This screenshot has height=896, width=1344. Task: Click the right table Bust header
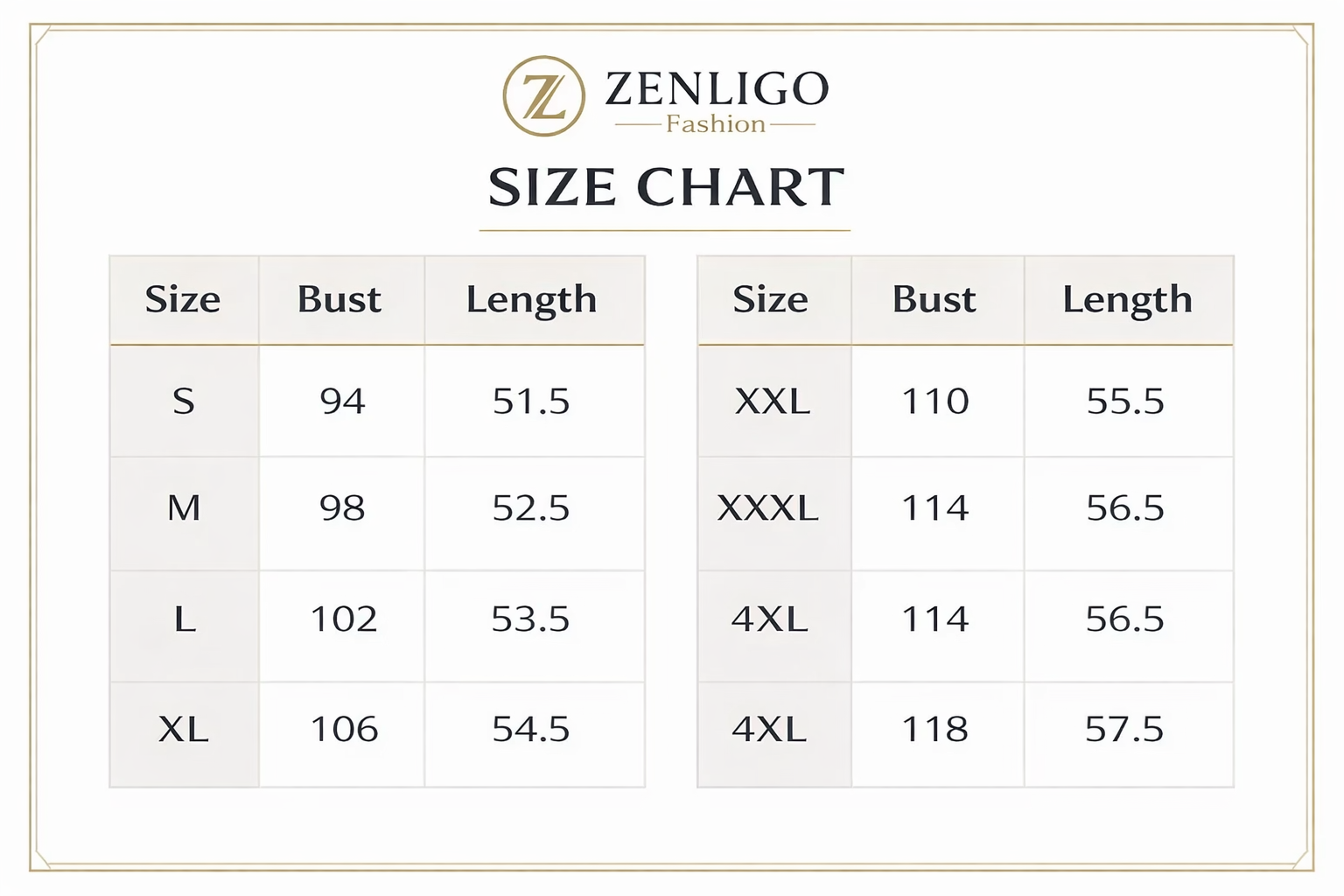pyautogui.click(x=934, y=299)
